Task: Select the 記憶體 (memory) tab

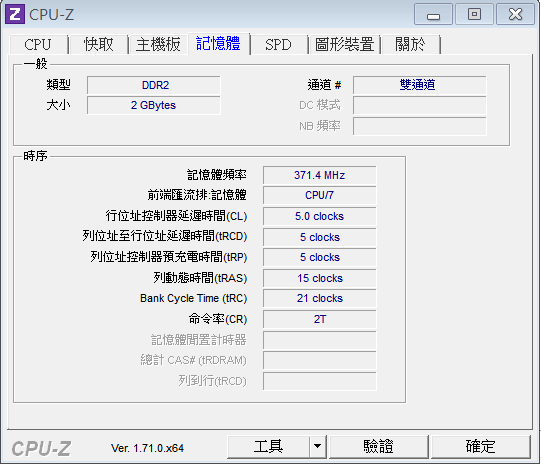Action: tap(218, 44)
